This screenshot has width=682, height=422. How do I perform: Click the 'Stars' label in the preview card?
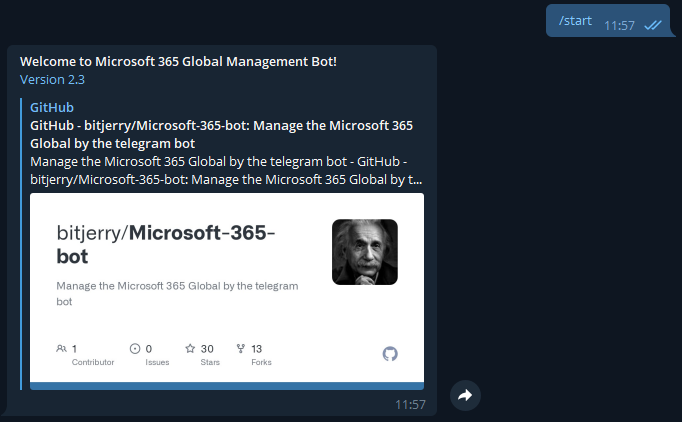[210, 362]
